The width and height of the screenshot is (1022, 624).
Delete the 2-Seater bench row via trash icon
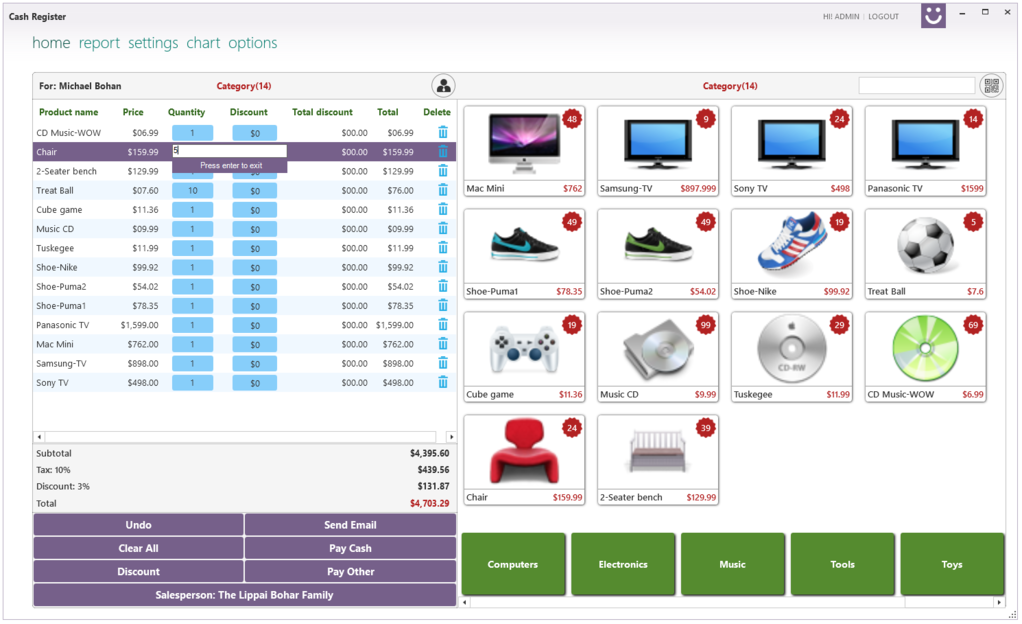click(x=443, y=171)
